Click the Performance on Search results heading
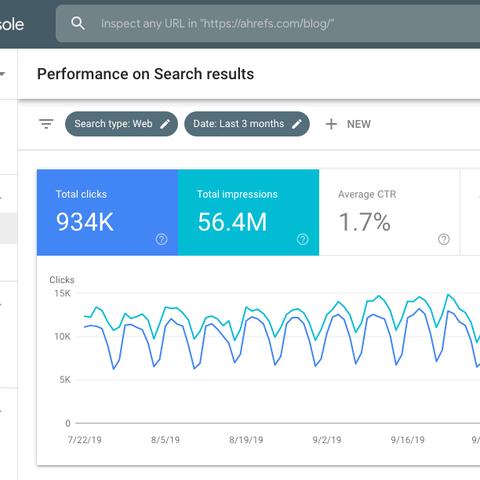Viewport: 480px width, 480px height. click(145, 74)
